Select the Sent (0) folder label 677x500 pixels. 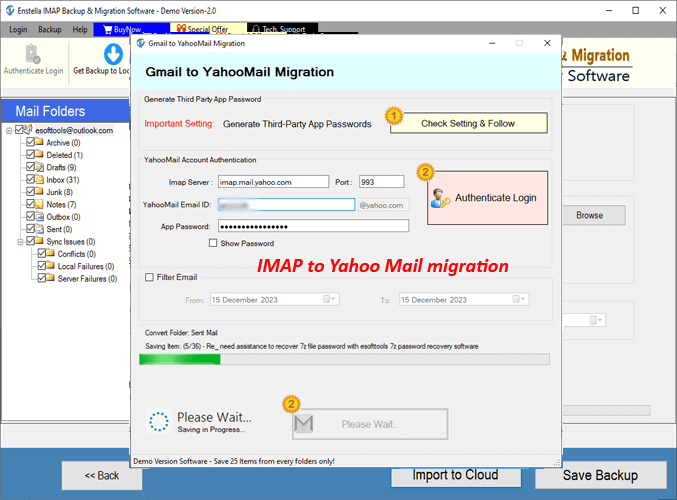pos(59,229)
